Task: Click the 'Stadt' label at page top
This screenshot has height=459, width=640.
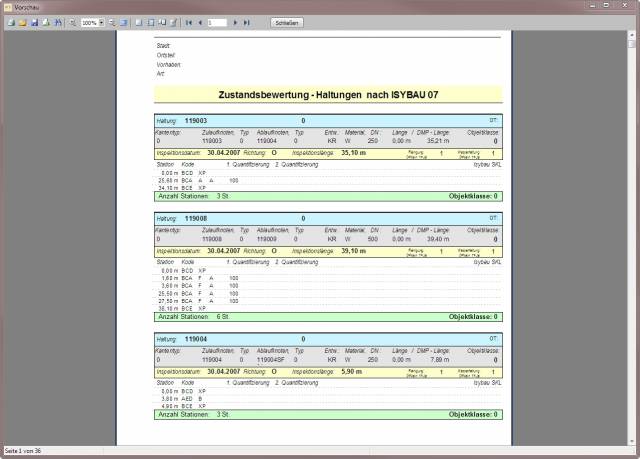Action: click(x=163, y=46)
